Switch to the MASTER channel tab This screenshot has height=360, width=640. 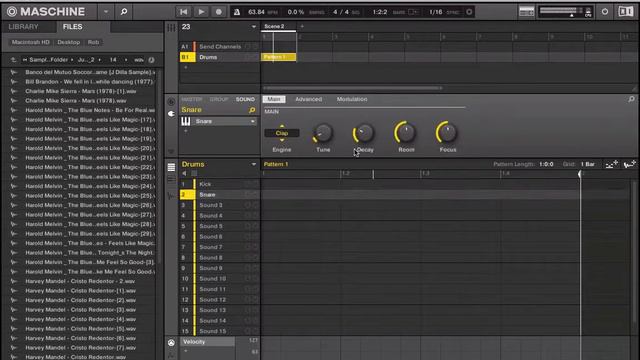(192, 99)
